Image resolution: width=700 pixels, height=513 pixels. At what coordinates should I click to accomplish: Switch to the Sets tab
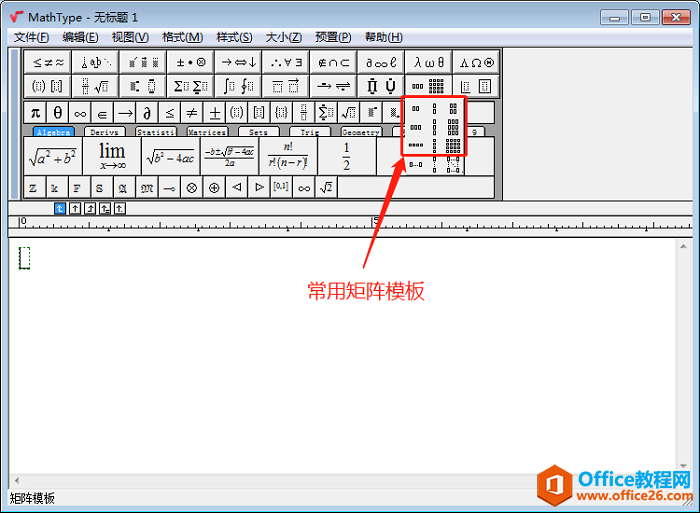click(258, 132)
